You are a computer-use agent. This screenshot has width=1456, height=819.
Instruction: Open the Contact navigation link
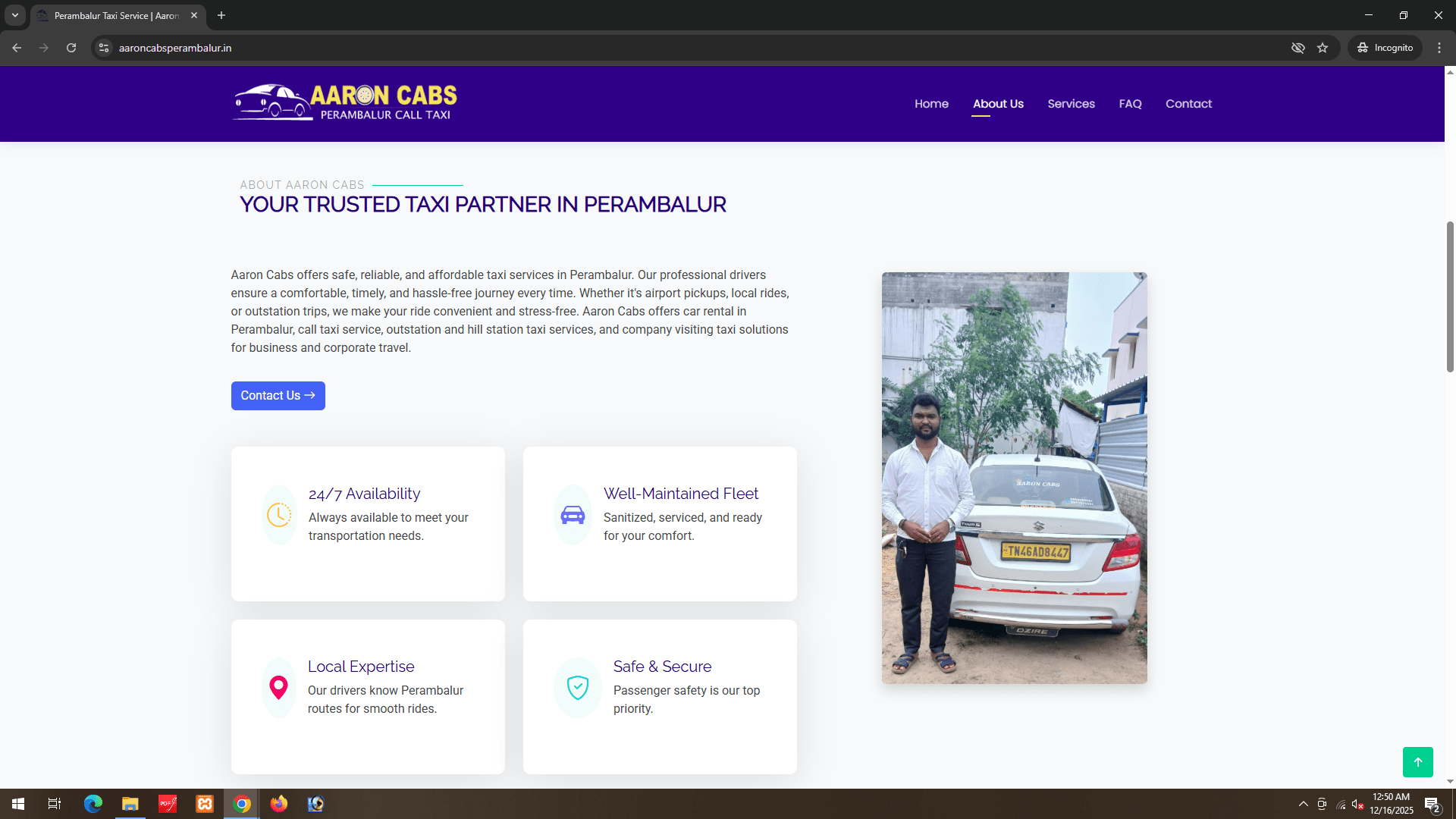pos(1188,104)
